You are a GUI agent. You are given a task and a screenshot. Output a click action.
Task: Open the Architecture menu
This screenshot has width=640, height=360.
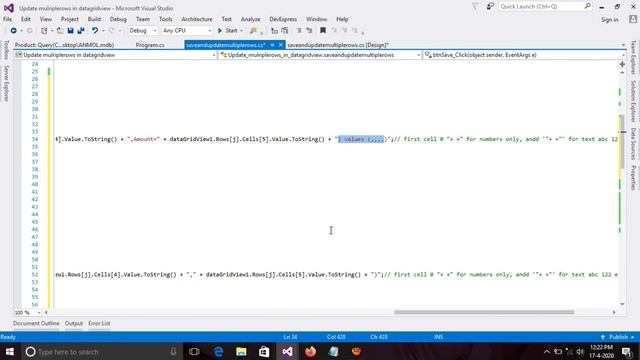[x=197, y=19]
